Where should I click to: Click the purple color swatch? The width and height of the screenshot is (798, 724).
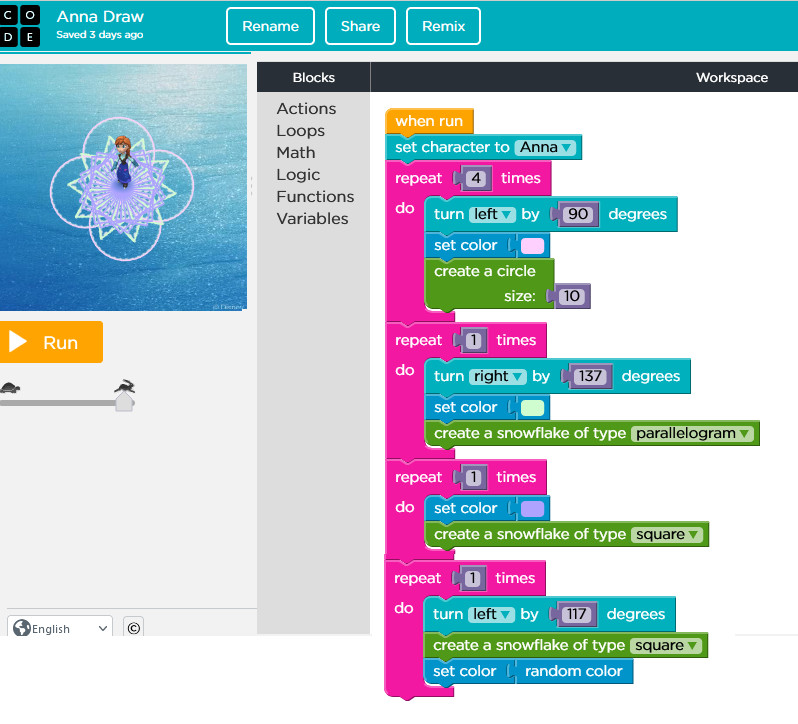[x=532, y=509]
